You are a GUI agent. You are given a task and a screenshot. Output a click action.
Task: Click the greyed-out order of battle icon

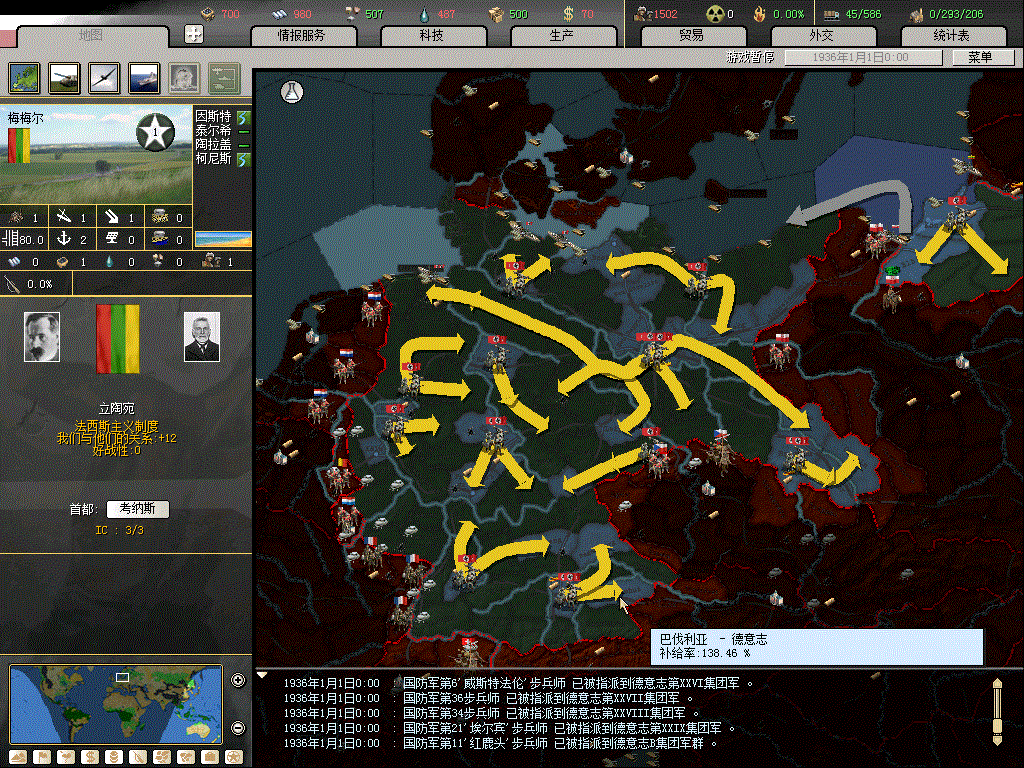[x=224, y=78]
